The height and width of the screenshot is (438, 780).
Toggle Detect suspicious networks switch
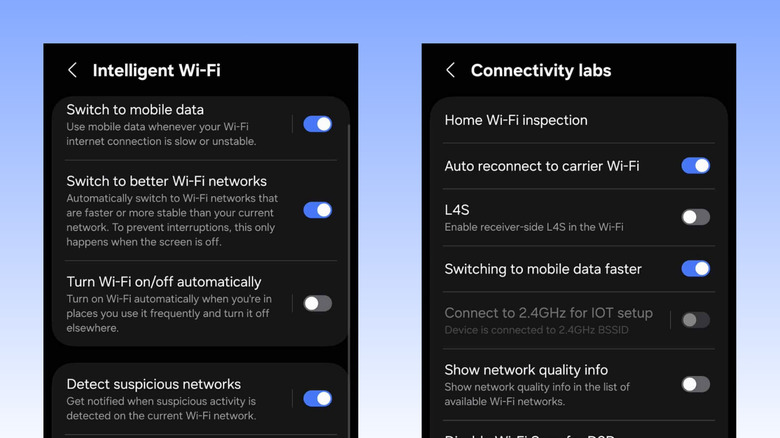[x=317, y=398]
